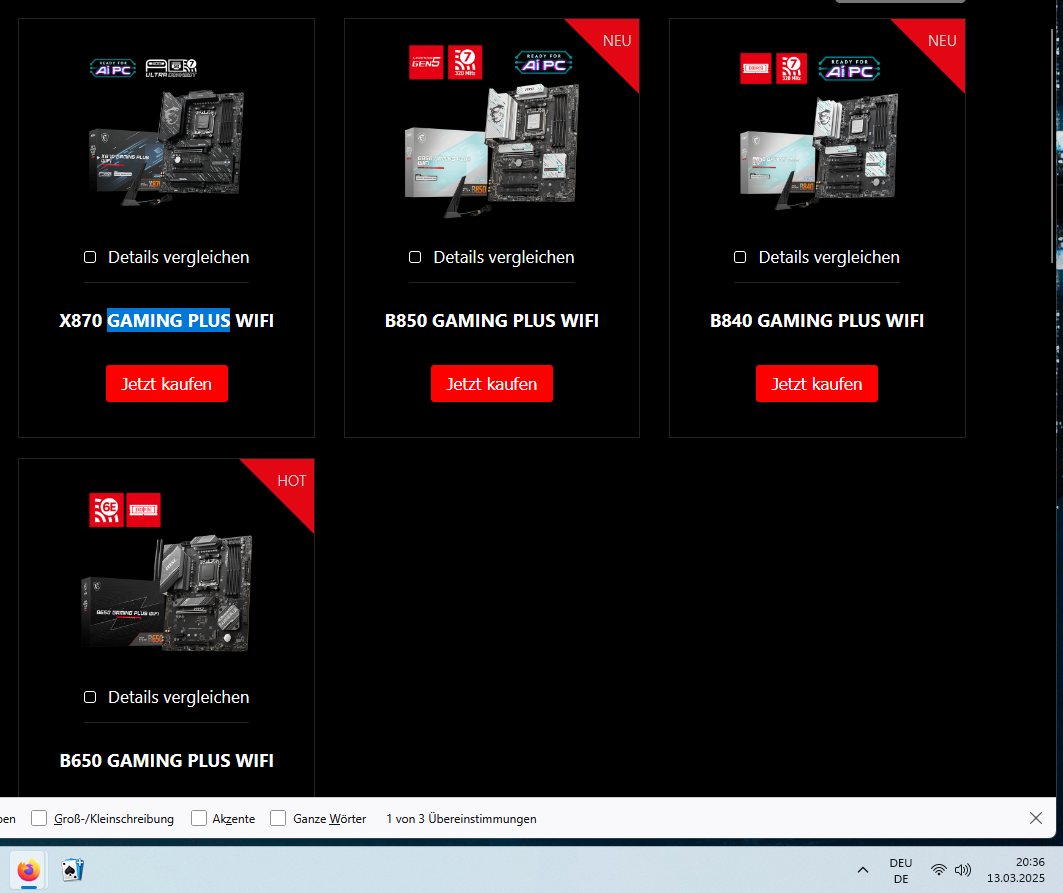1063x893 pixels.
Task: Click the DDR5 badge on the B650 card
Action: click(143, 510)
